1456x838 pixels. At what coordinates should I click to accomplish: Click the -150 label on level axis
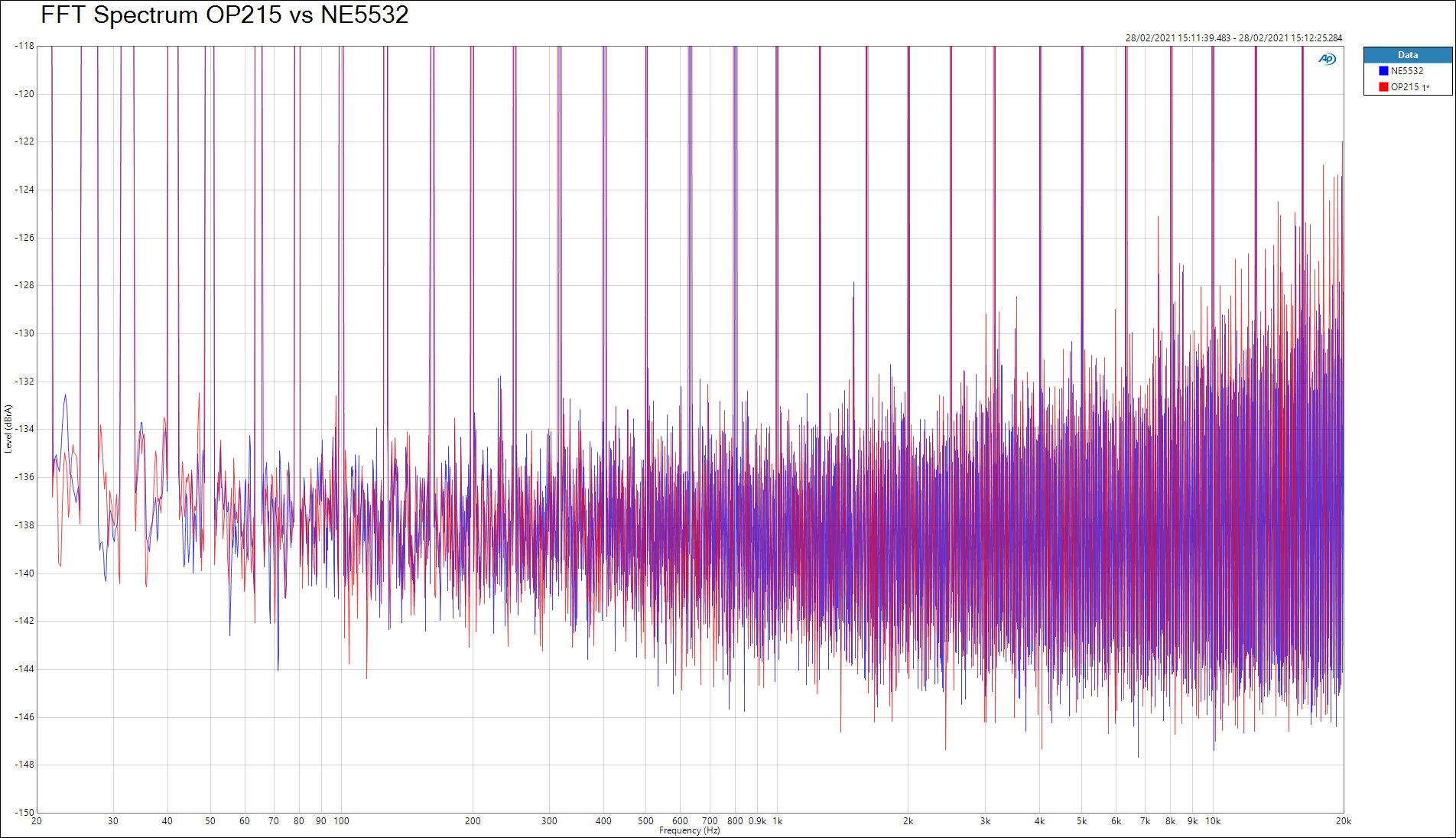tap(24, 812)
